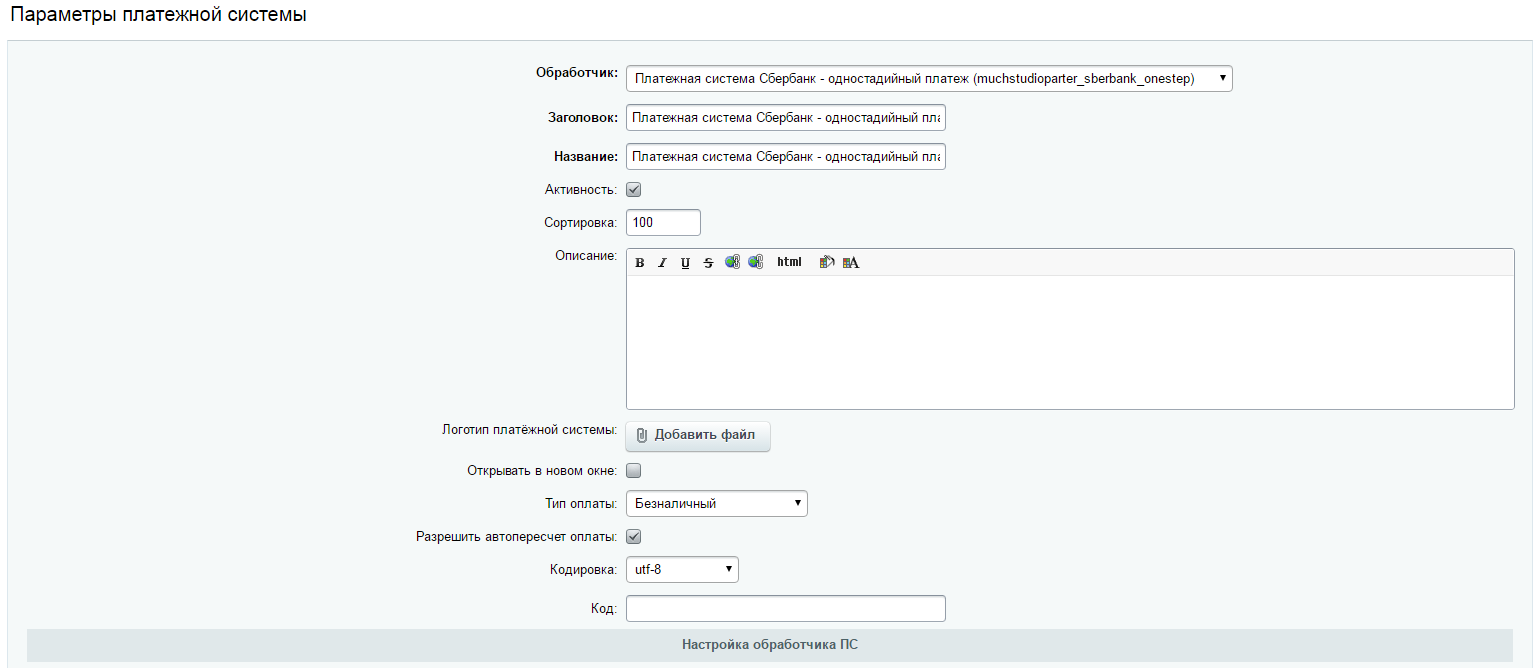Uncheck the Активность checkbox
Screen dimensions: 1535x668
pos(633,190)
